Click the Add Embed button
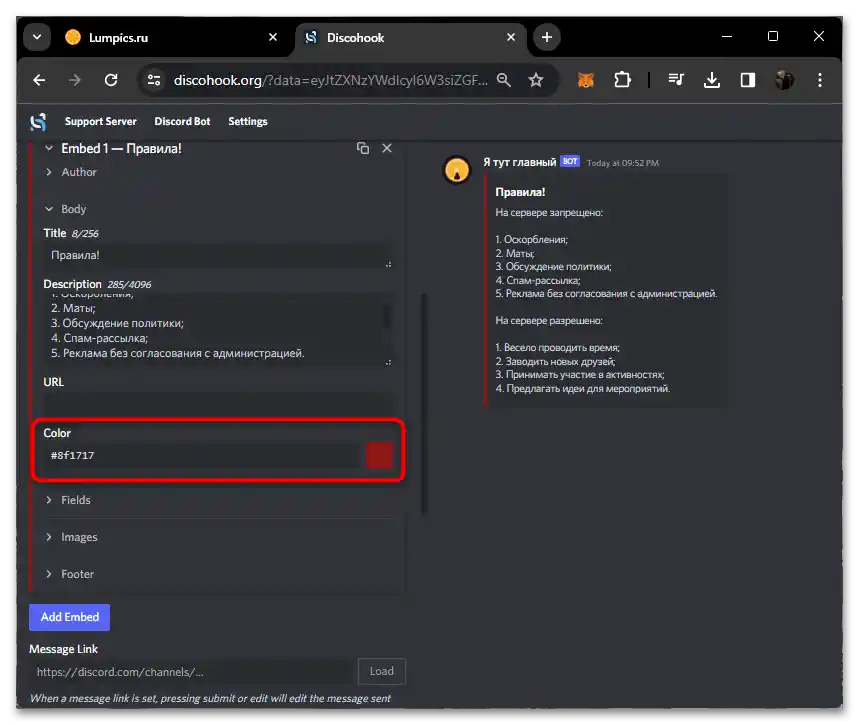 pos(70,618)
